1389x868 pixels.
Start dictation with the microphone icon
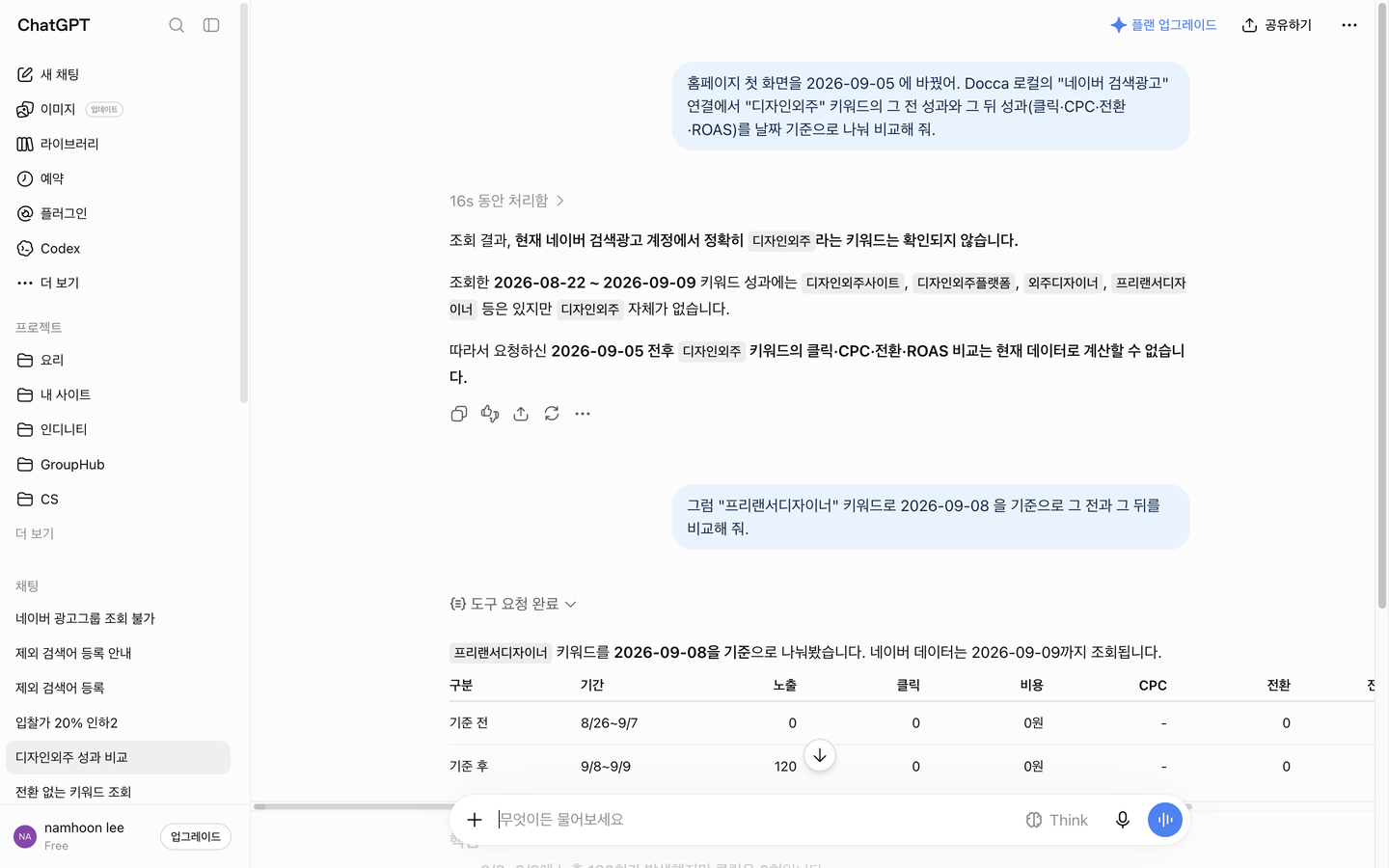click(x=1123, y=820)
